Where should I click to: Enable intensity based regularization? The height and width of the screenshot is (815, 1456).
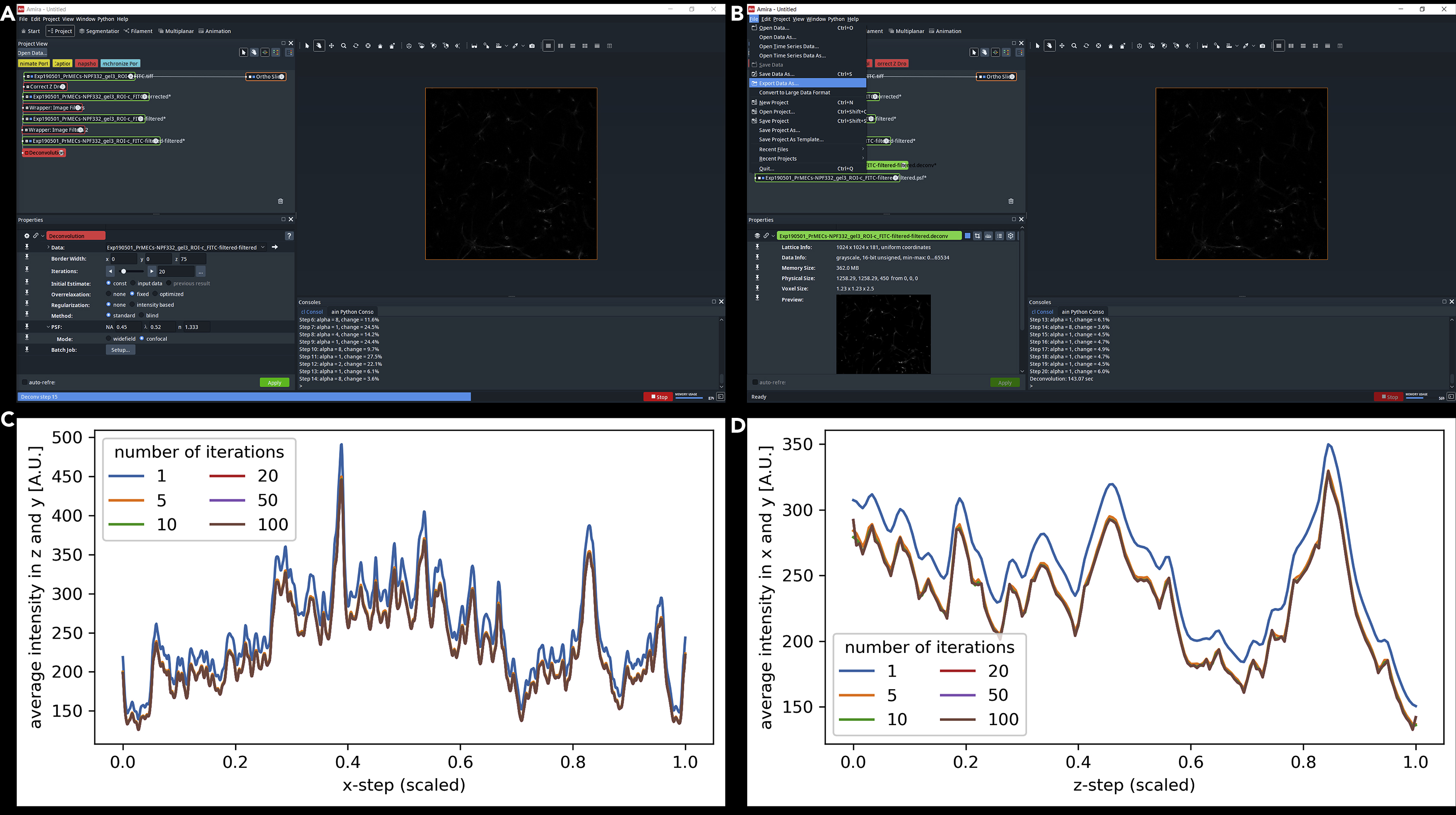click(x=132, y=305)
